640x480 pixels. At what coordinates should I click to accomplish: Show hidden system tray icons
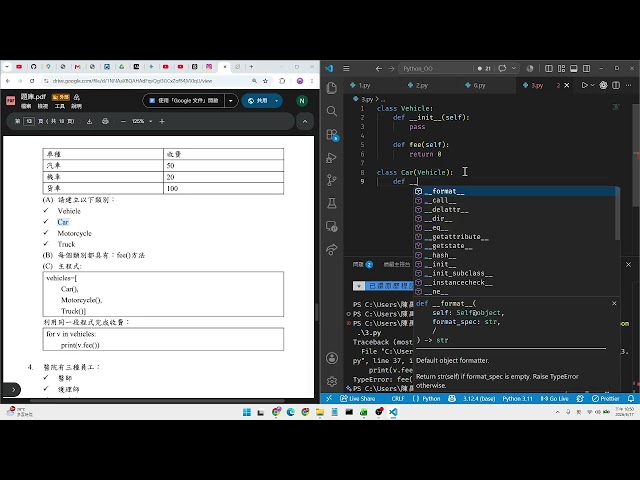(558, 412)
